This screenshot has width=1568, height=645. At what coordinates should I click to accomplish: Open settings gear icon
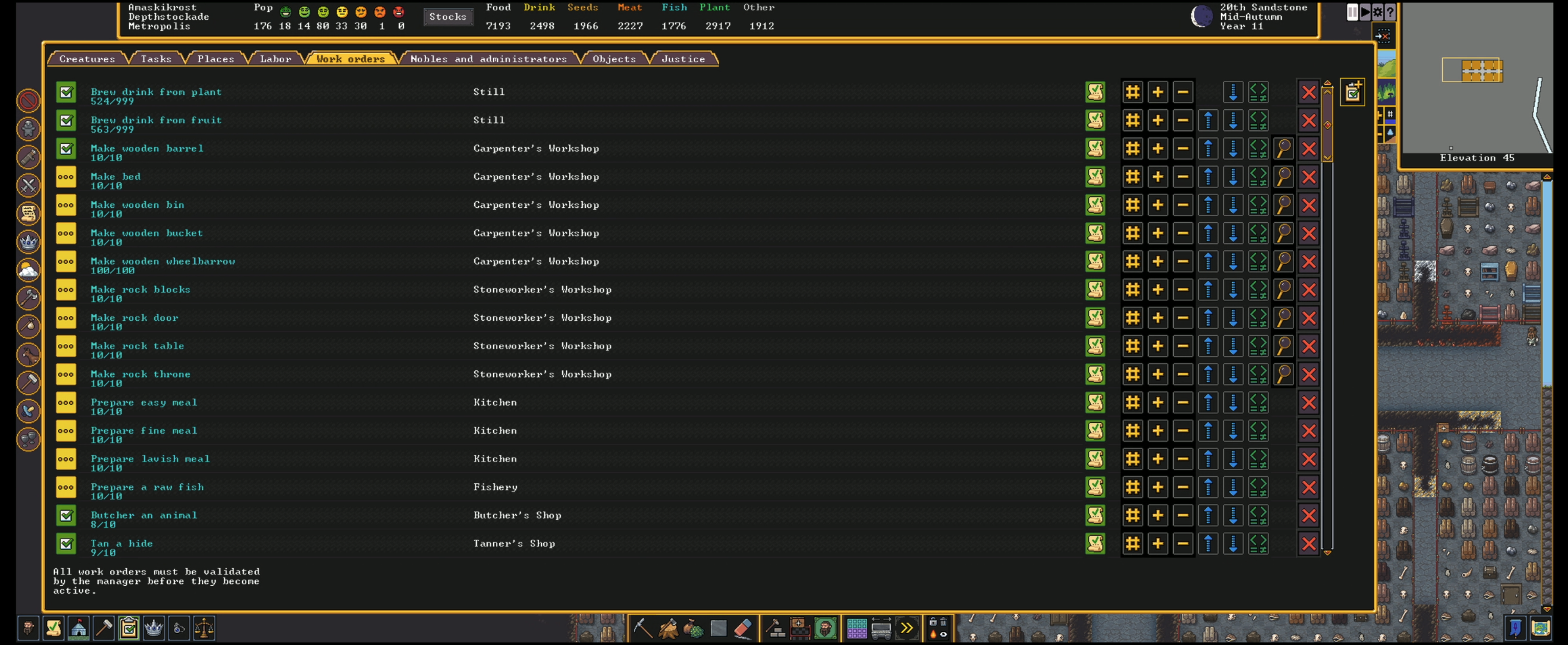(1377, 12)
